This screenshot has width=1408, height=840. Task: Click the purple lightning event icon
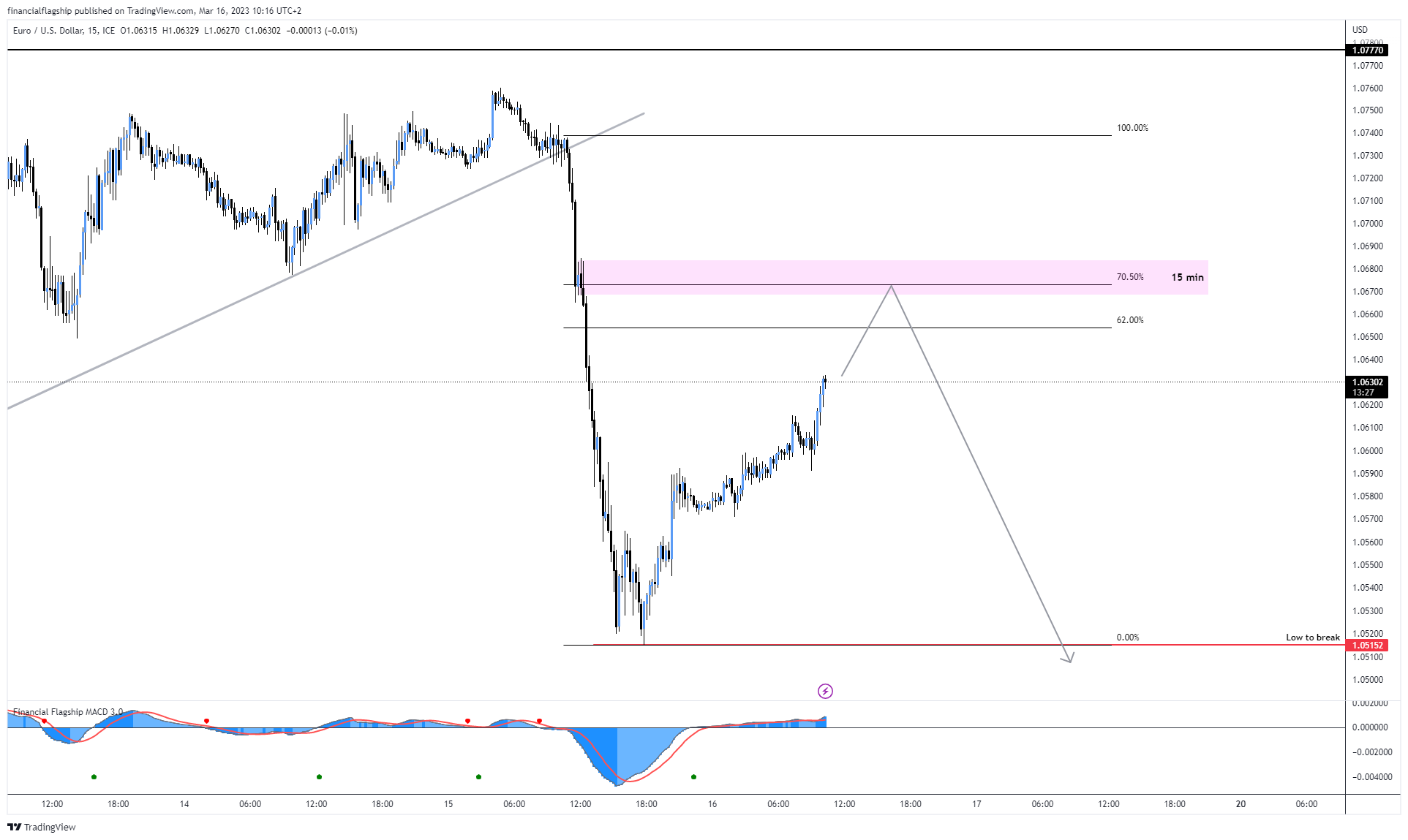tap(825, 691)
